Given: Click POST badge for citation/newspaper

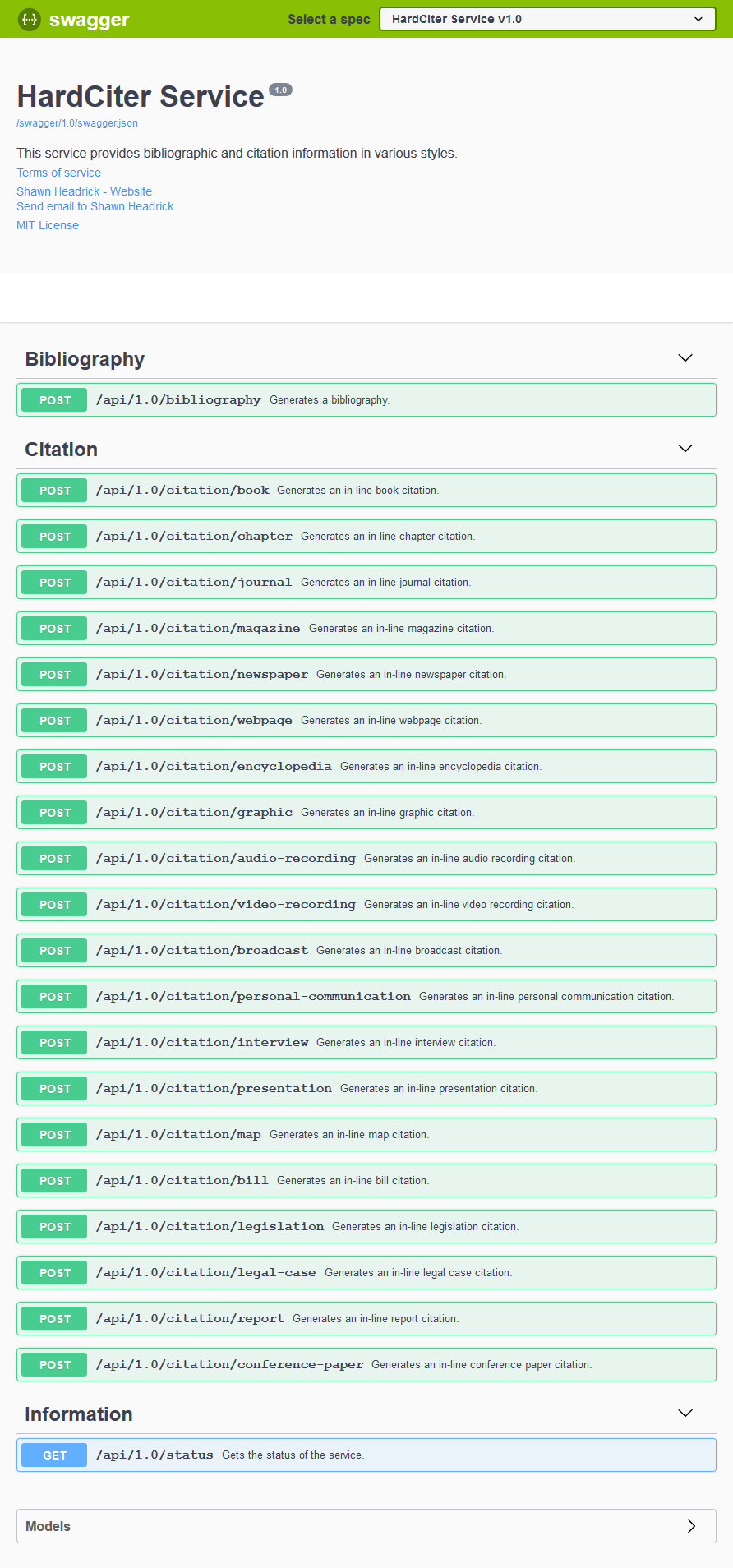Looking at the screenshot, I should click(x=54, y=675).
